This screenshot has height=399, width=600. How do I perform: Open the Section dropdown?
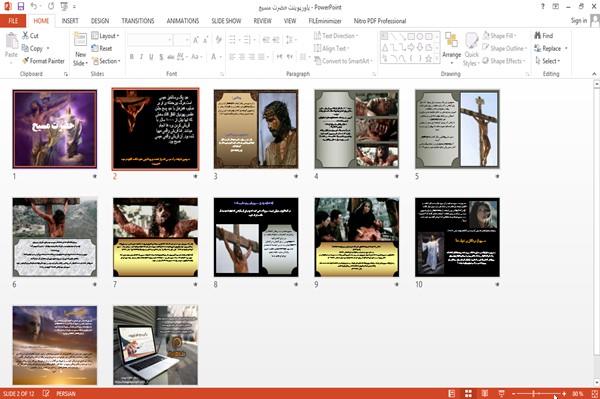(x=106, y=61)
